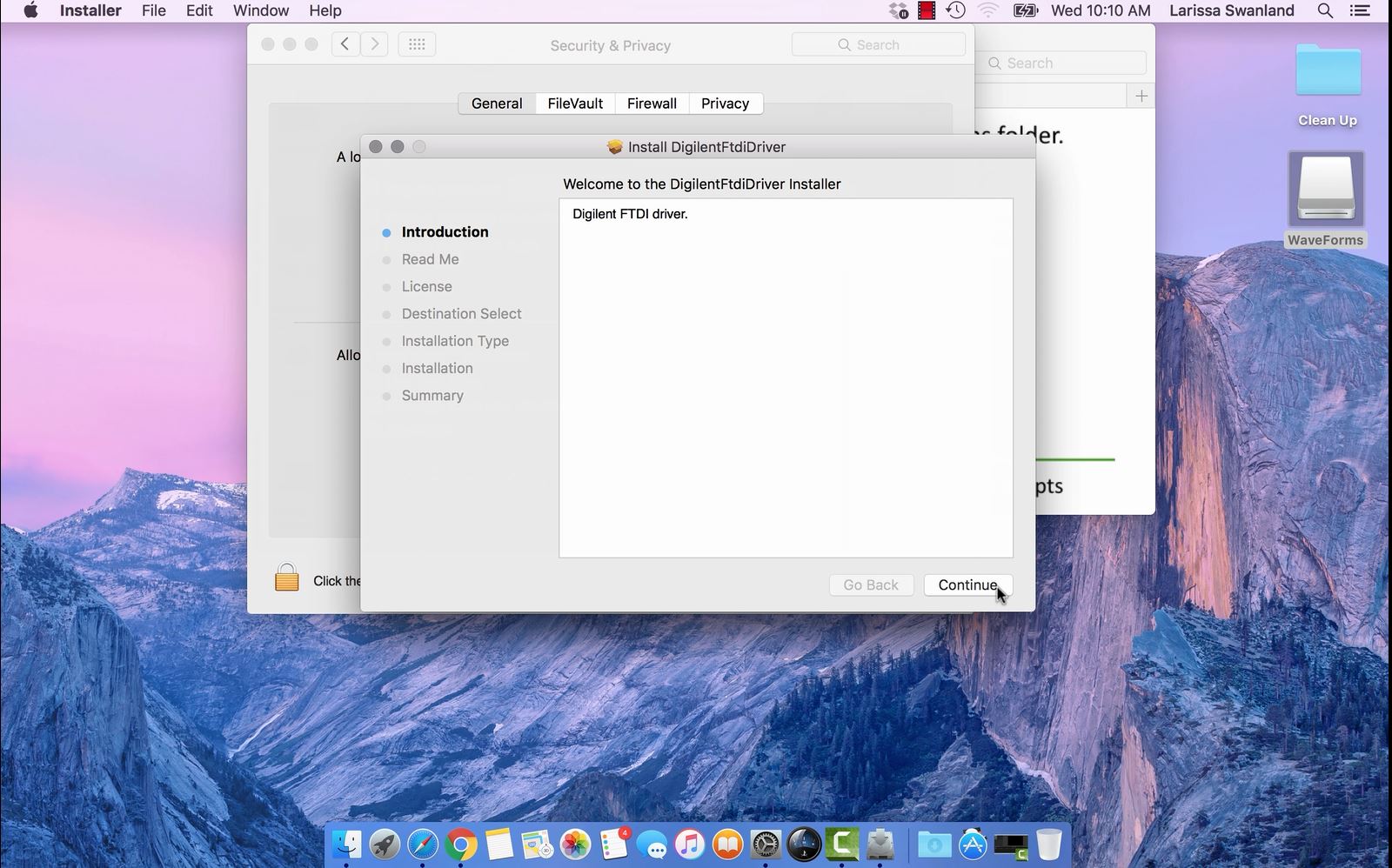Open Google Chrome from the Dock
The height and width of the screenshot is (868, 1392).
(x=461, y=844)
